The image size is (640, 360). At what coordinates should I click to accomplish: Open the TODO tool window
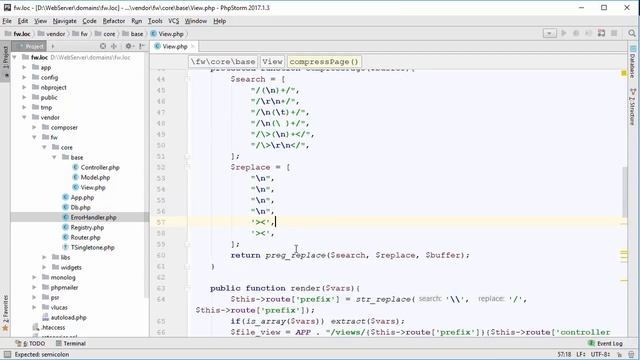pos(30,343)
